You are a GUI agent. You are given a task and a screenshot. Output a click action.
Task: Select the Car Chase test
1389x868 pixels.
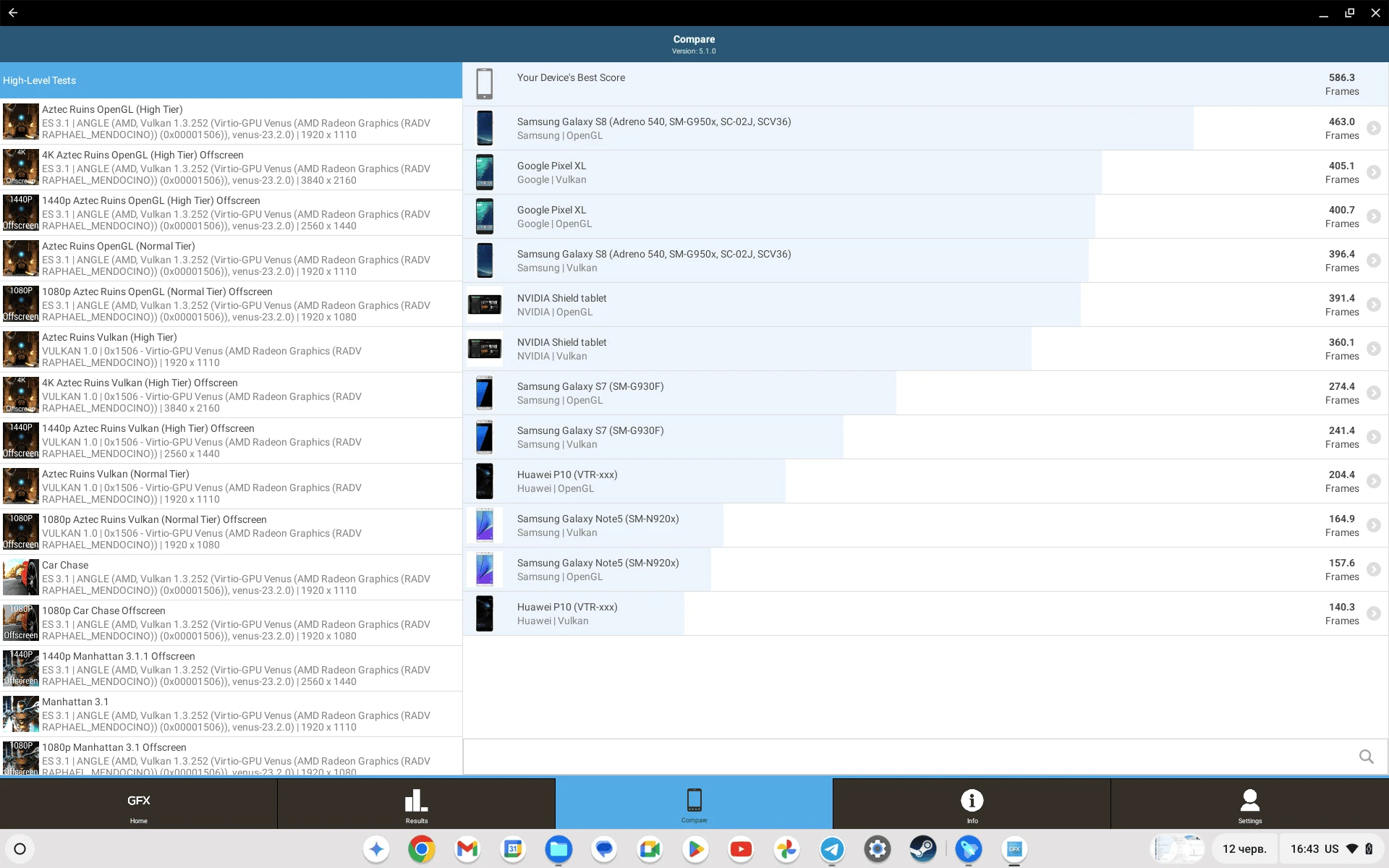pos(231,577)
